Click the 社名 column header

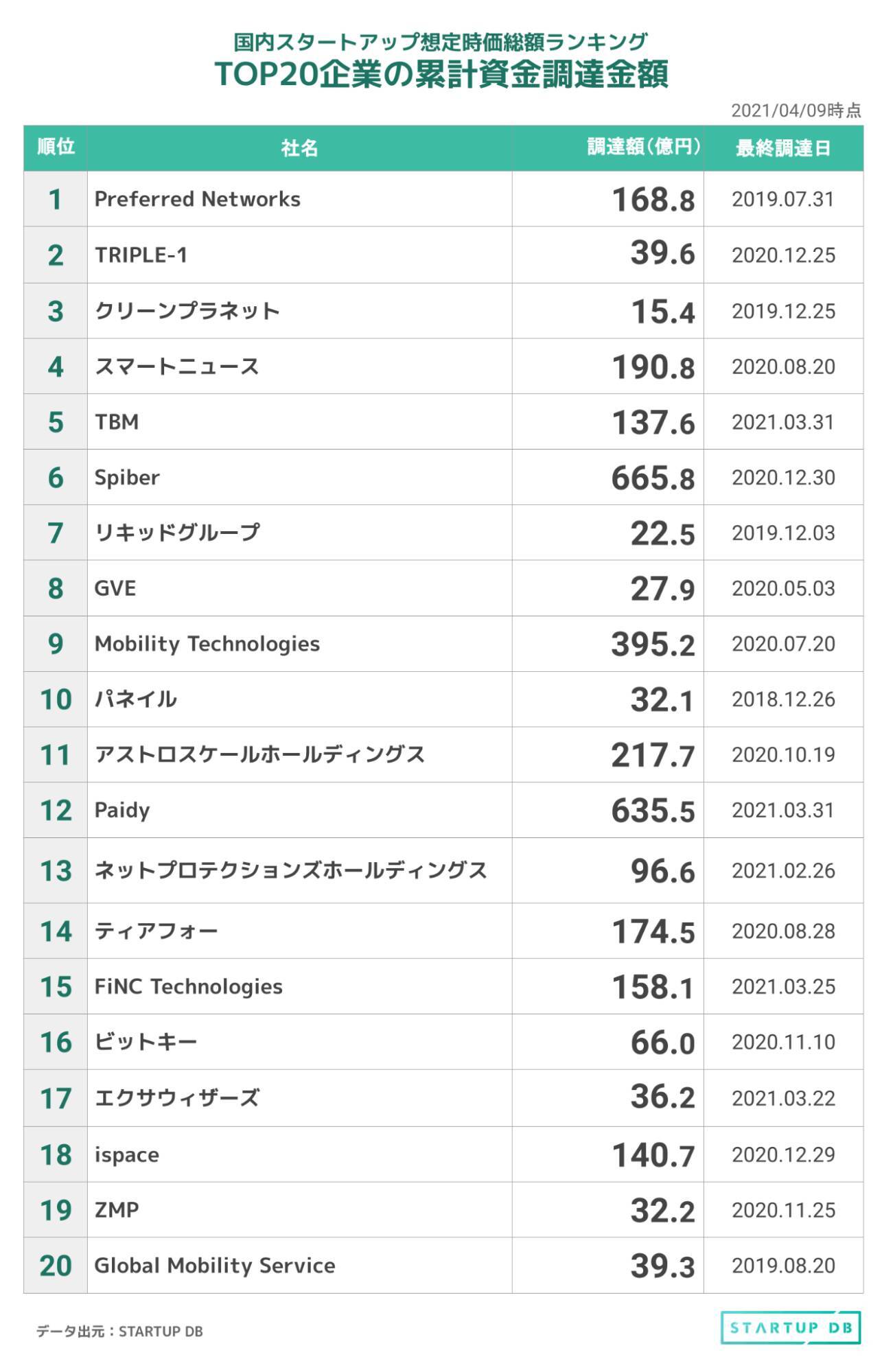coord(299,148)
